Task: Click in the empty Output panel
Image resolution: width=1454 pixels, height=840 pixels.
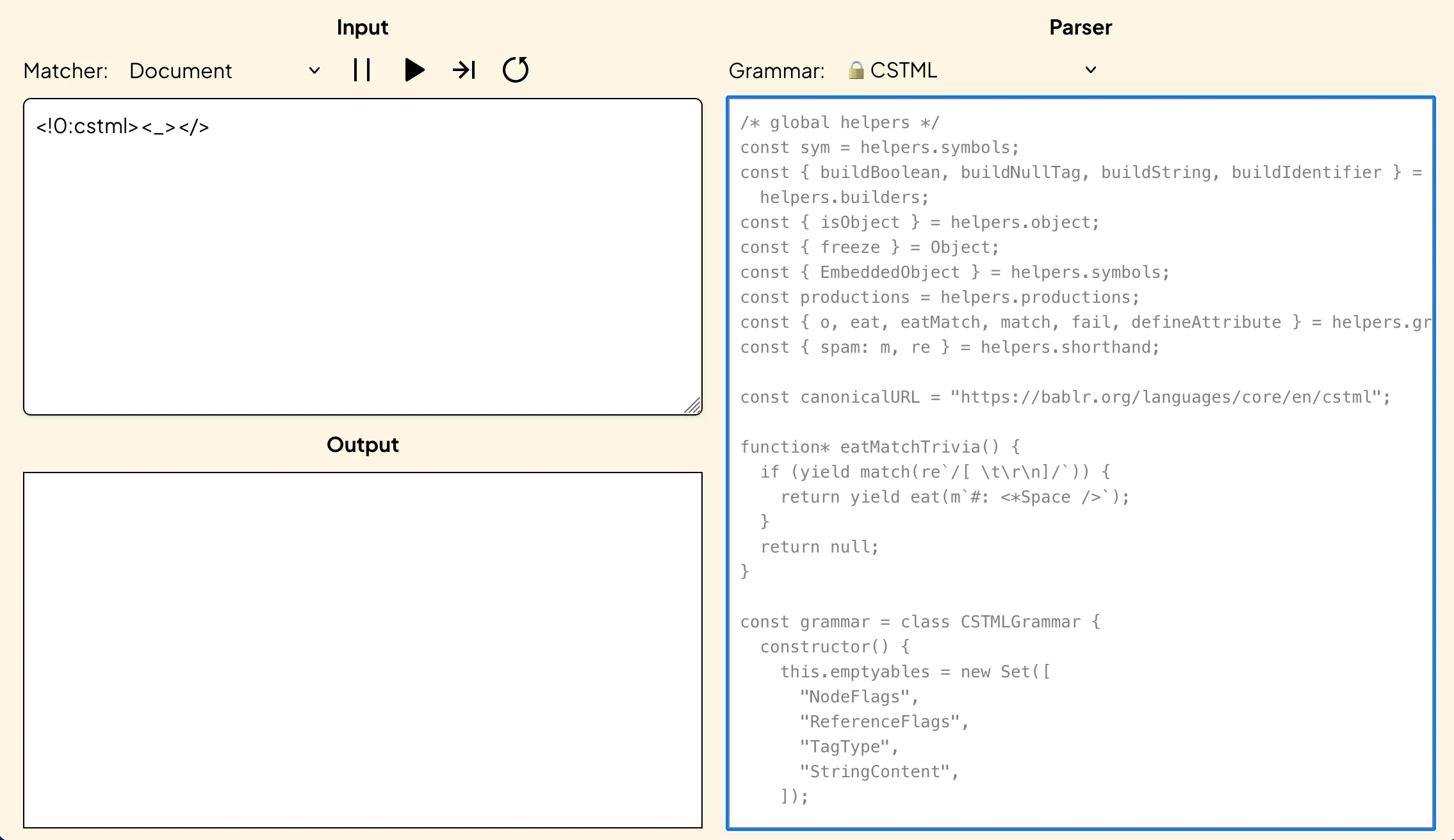Action: coord(363,650)
